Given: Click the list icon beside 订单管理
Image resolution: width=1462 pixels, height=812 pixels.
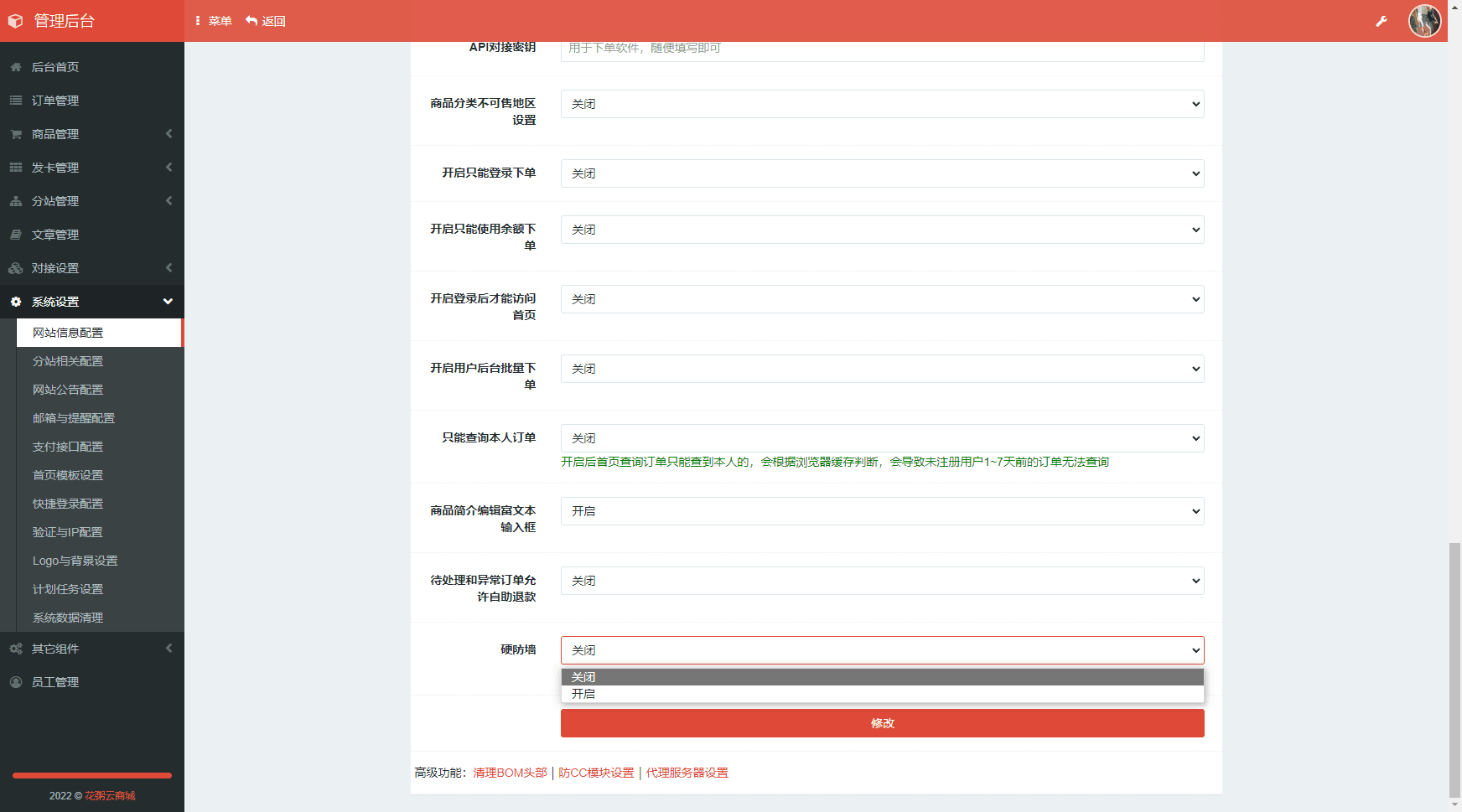Looking at the screenshot, I should point(16,101).
